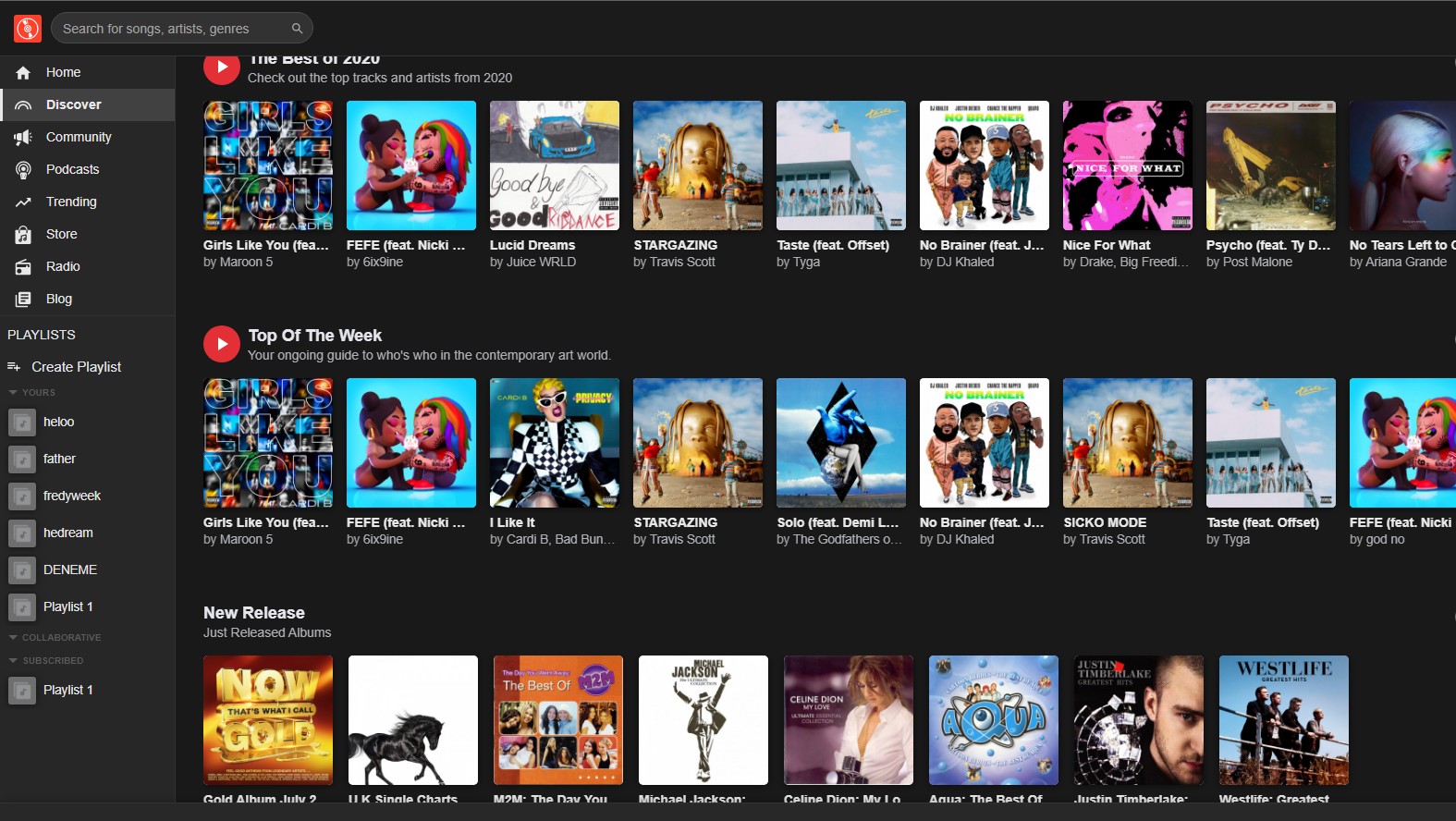1456x821 pixels.
Task: Open the Community section icon
Action: (23, 137)
